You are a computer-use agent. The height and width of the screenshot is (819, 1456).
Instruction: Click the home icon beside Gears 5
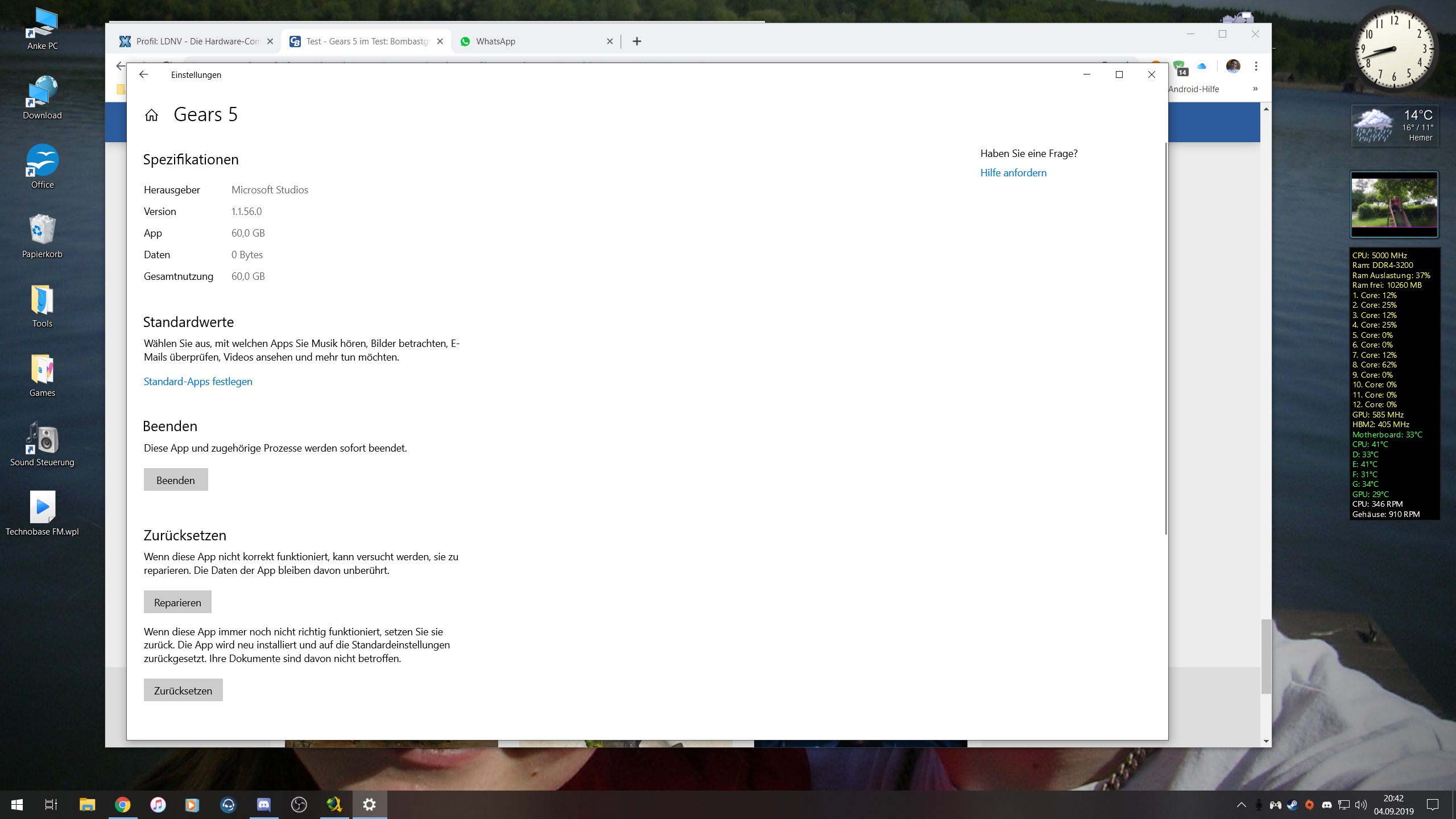pos(151,115)
